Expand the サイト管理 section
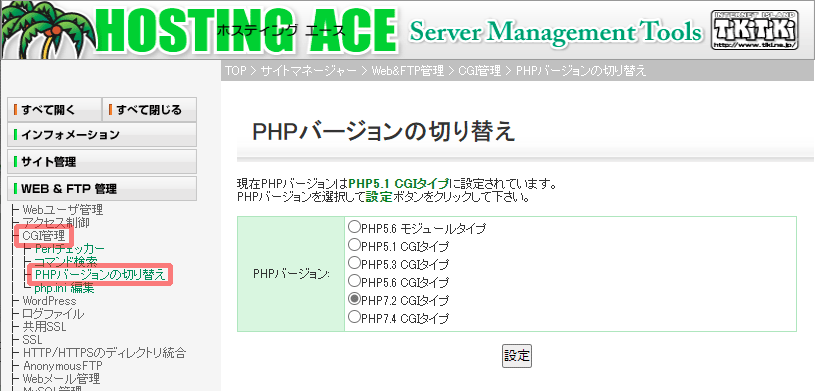 pyautogui.click(x=102, y=162)
